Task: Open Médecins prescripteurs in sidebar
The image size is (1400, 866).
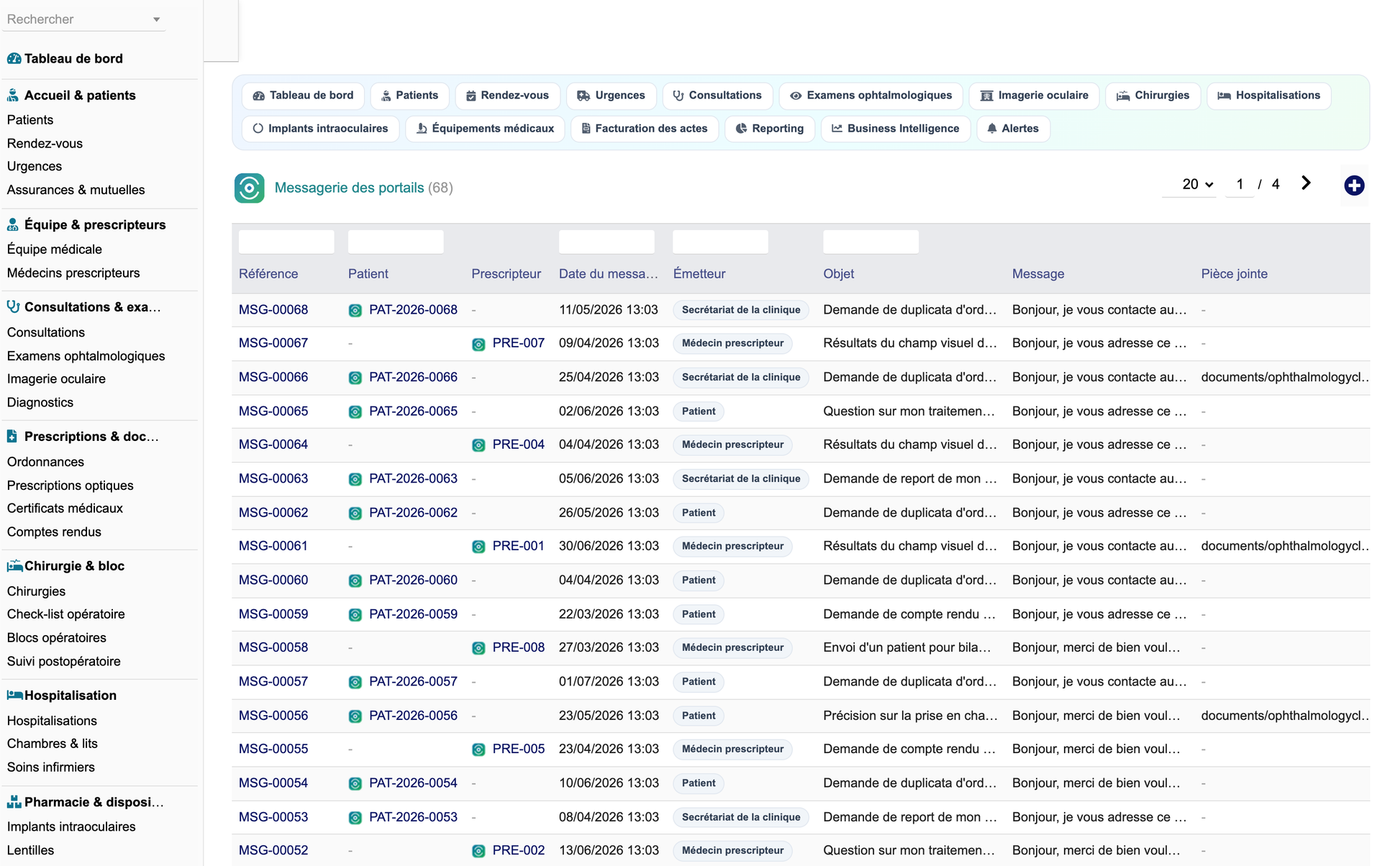Action: point(73,273)
